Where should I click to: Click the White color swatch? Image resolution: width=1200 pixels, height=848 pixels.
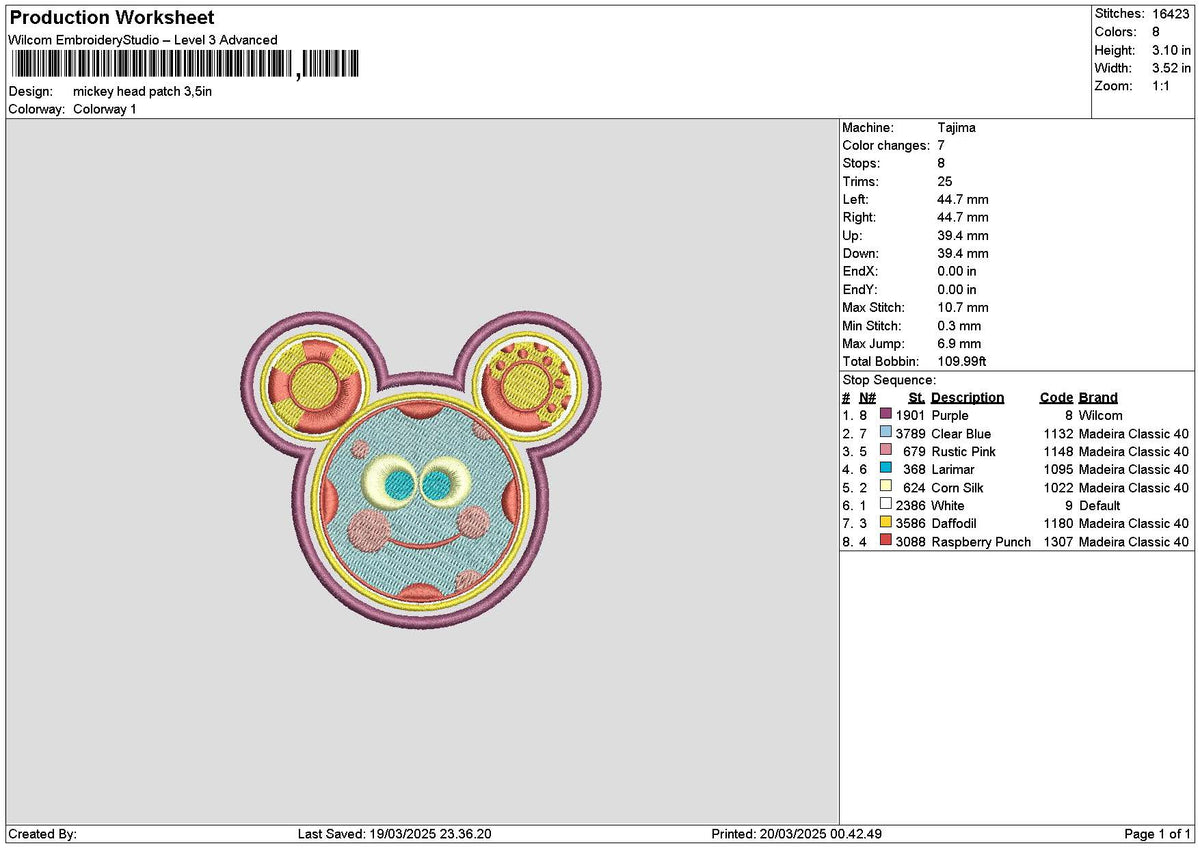click(885, 505)
